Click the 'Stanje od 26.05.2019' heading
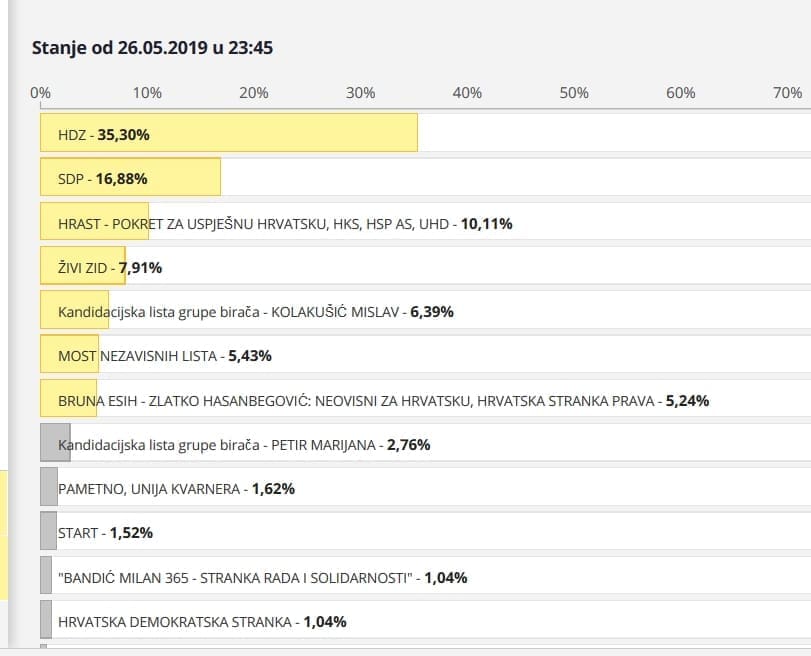The image size is (811, 656). pos(153,48)
